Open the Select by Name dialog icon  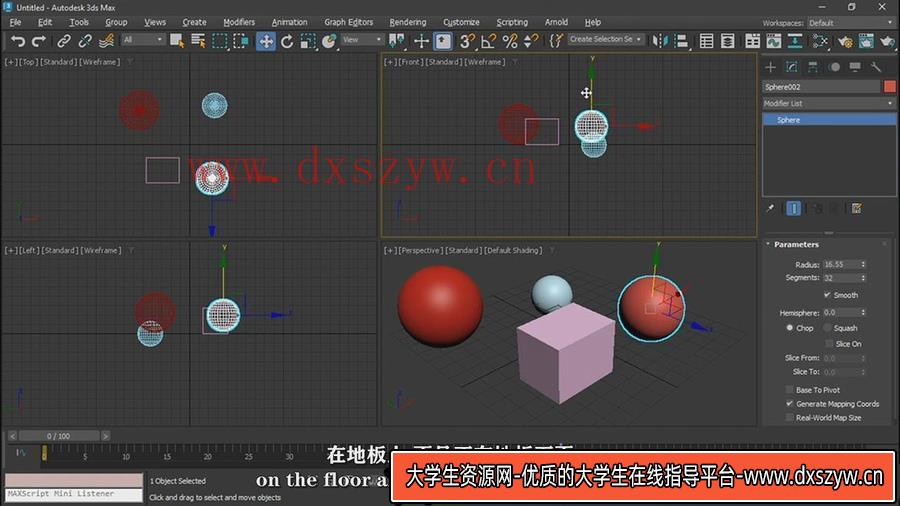coord(198,41)
